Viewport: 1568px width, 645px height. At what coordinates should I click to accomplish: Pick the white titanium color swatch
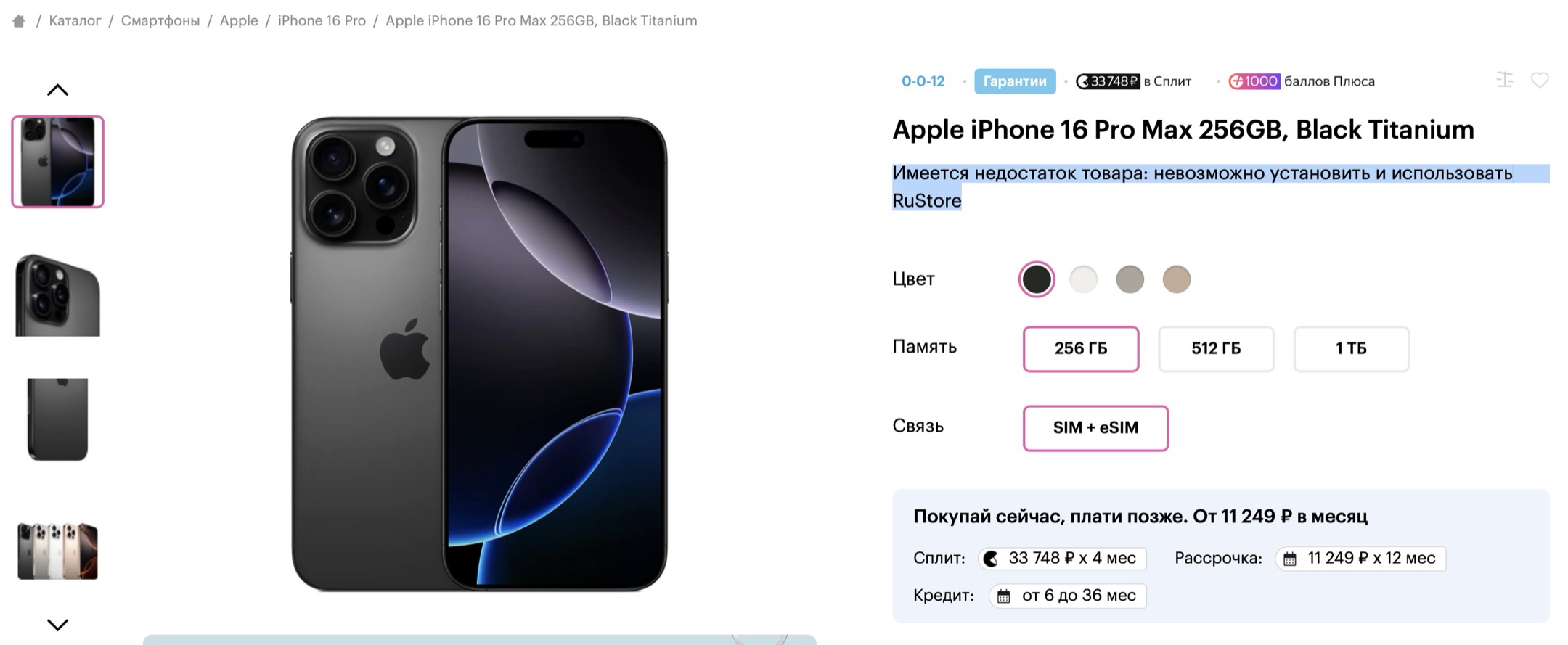click(x=1083, y=279)
